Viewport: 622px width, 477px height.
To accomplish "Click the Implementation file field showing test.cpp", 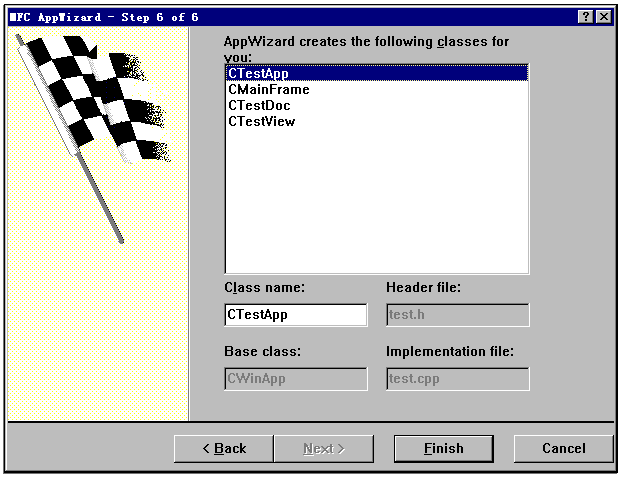I will pyautogui.click(x=458, y=379).
